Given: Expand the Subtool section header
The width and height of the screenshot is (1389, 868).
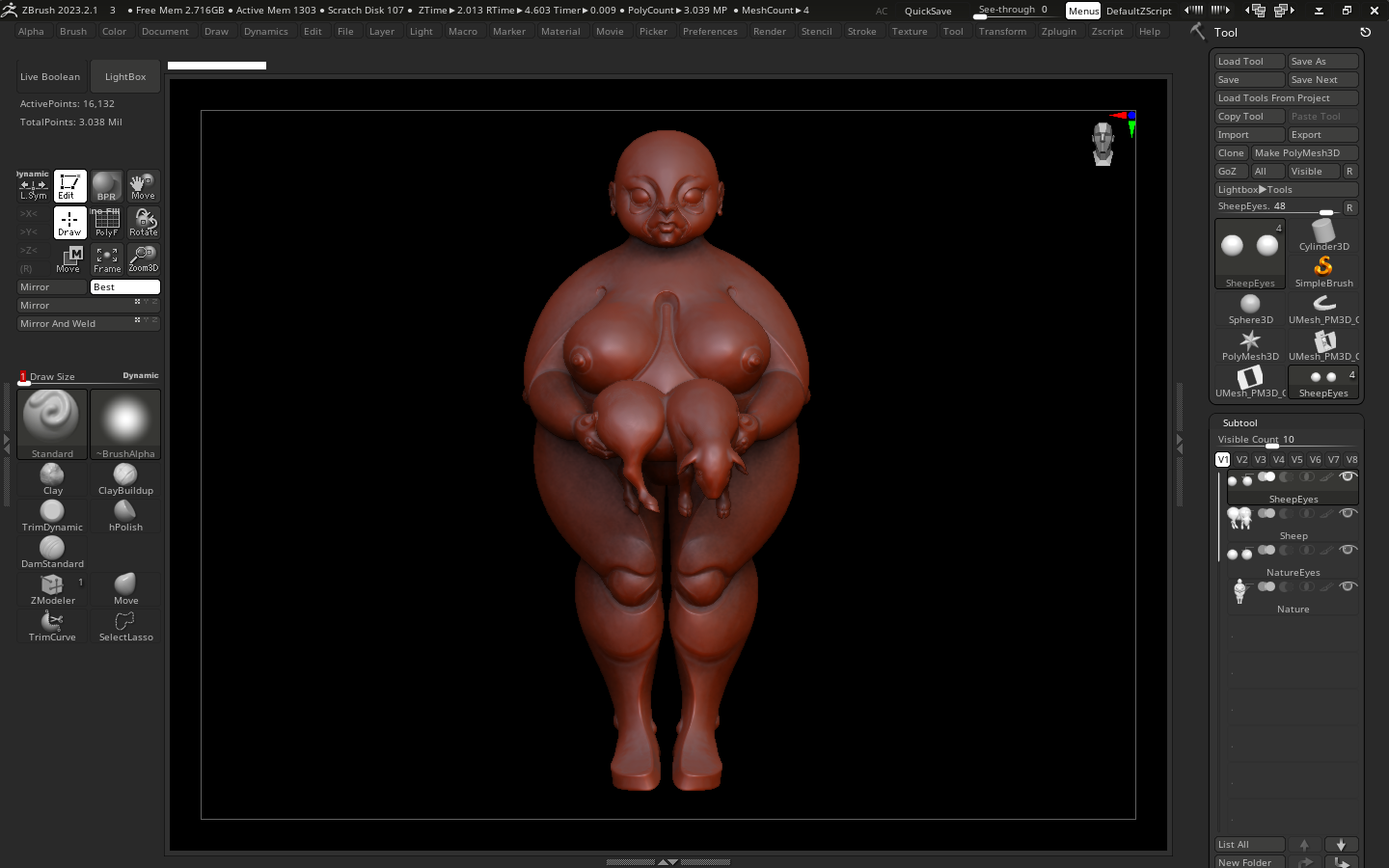Looking at the screenshot, I should [1239, 423].
